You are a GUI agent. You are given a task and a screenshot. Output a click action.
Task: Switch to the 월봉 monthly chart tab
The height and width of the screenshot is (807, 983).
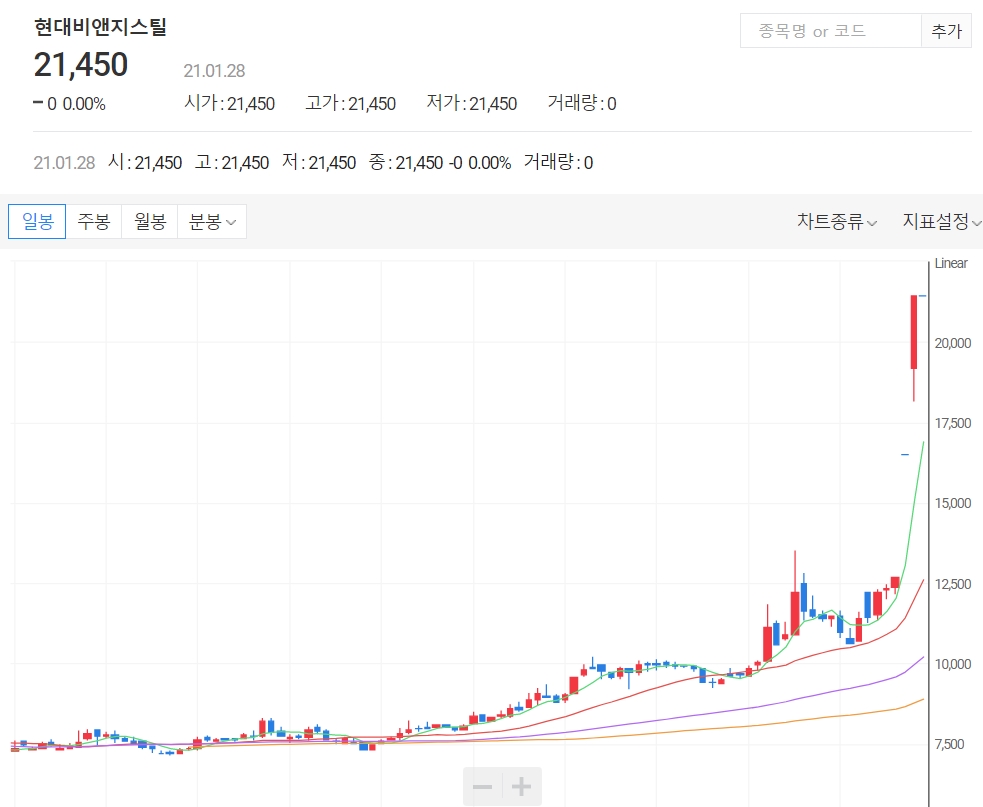point(150,221)
